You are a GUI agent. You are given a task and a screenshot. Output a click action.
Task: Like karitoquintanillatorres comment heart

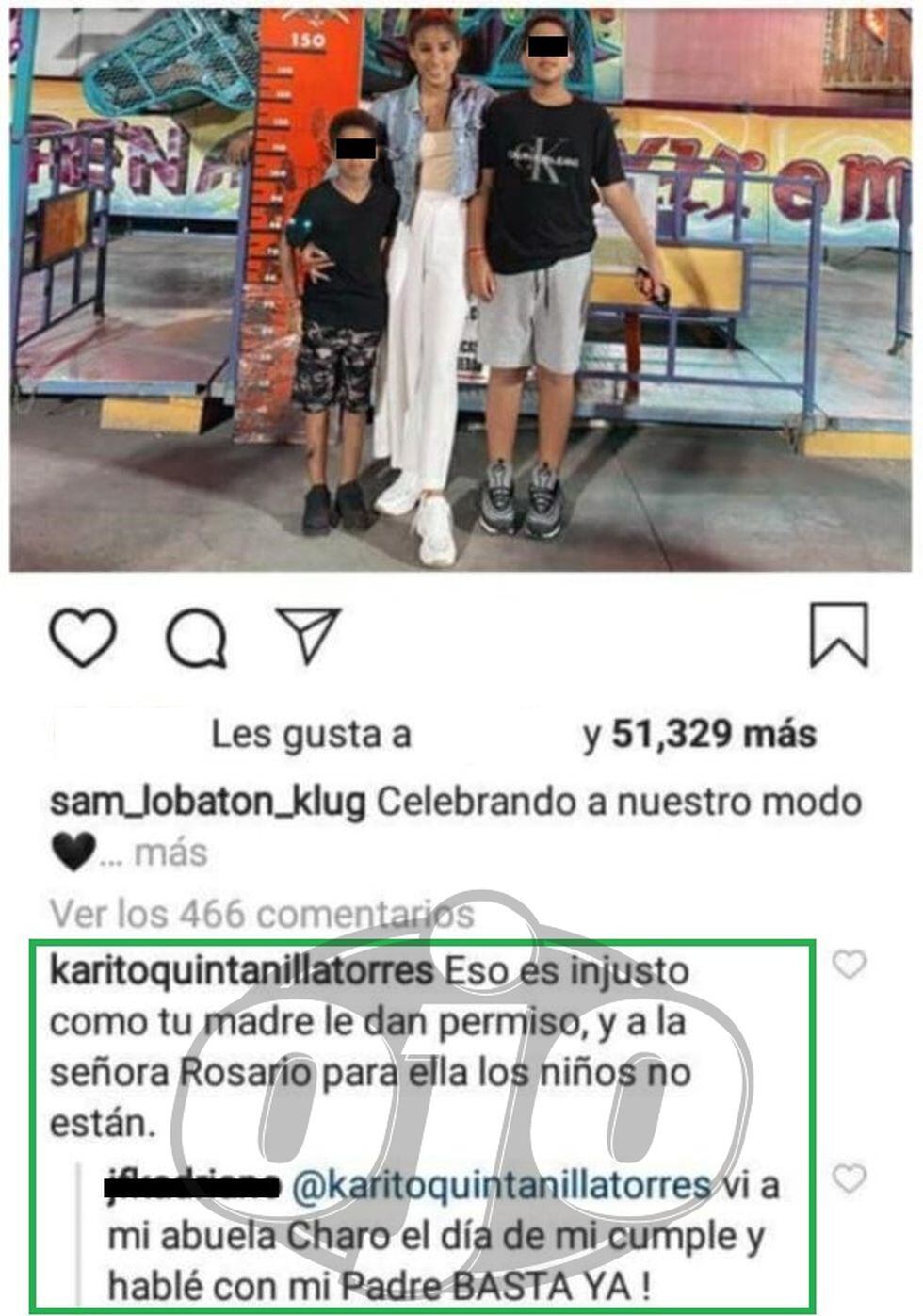(850, 964)
